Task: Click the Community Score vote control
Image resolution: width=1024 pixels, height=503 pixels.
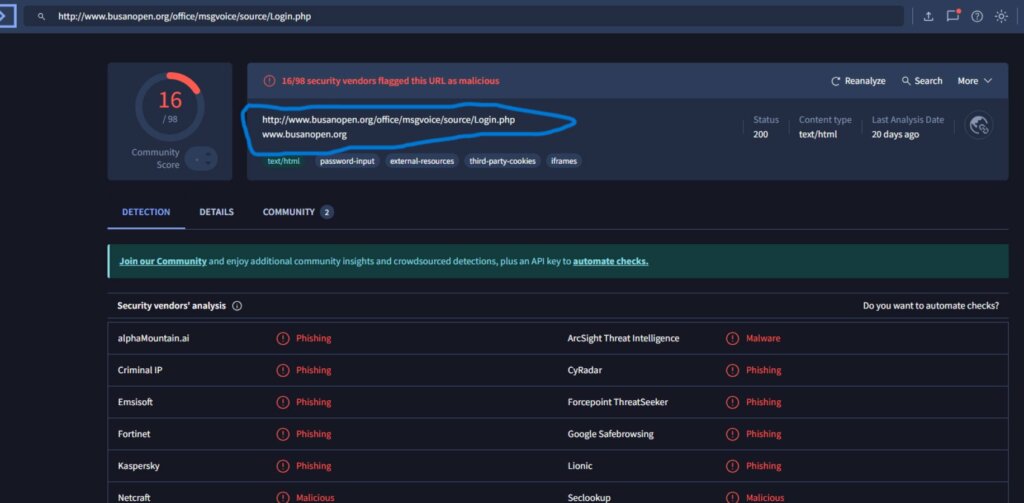Action: pyautogui.click(x=201, y=158)
